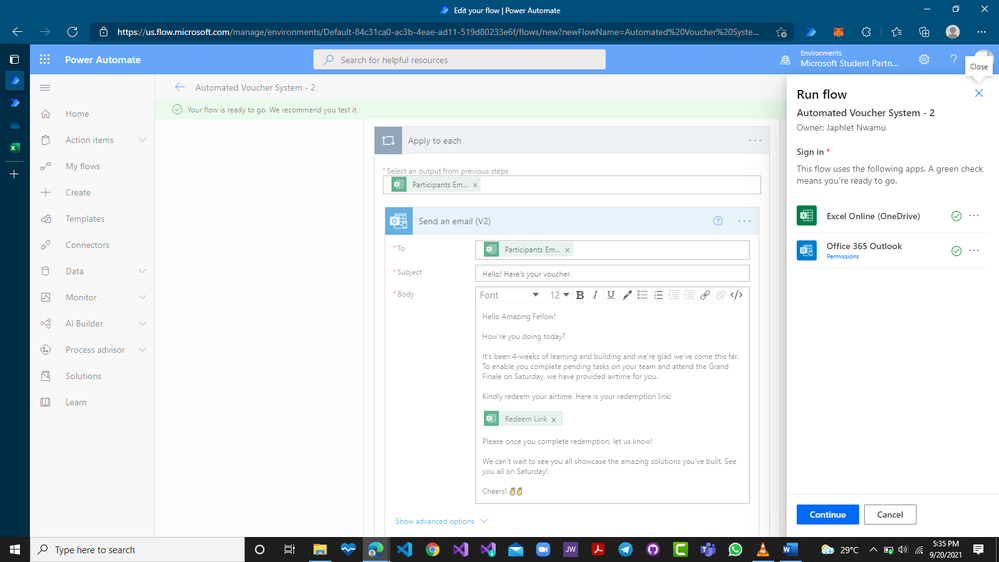
Task: Expand the Process advisor menu
Action: point(142,350)
